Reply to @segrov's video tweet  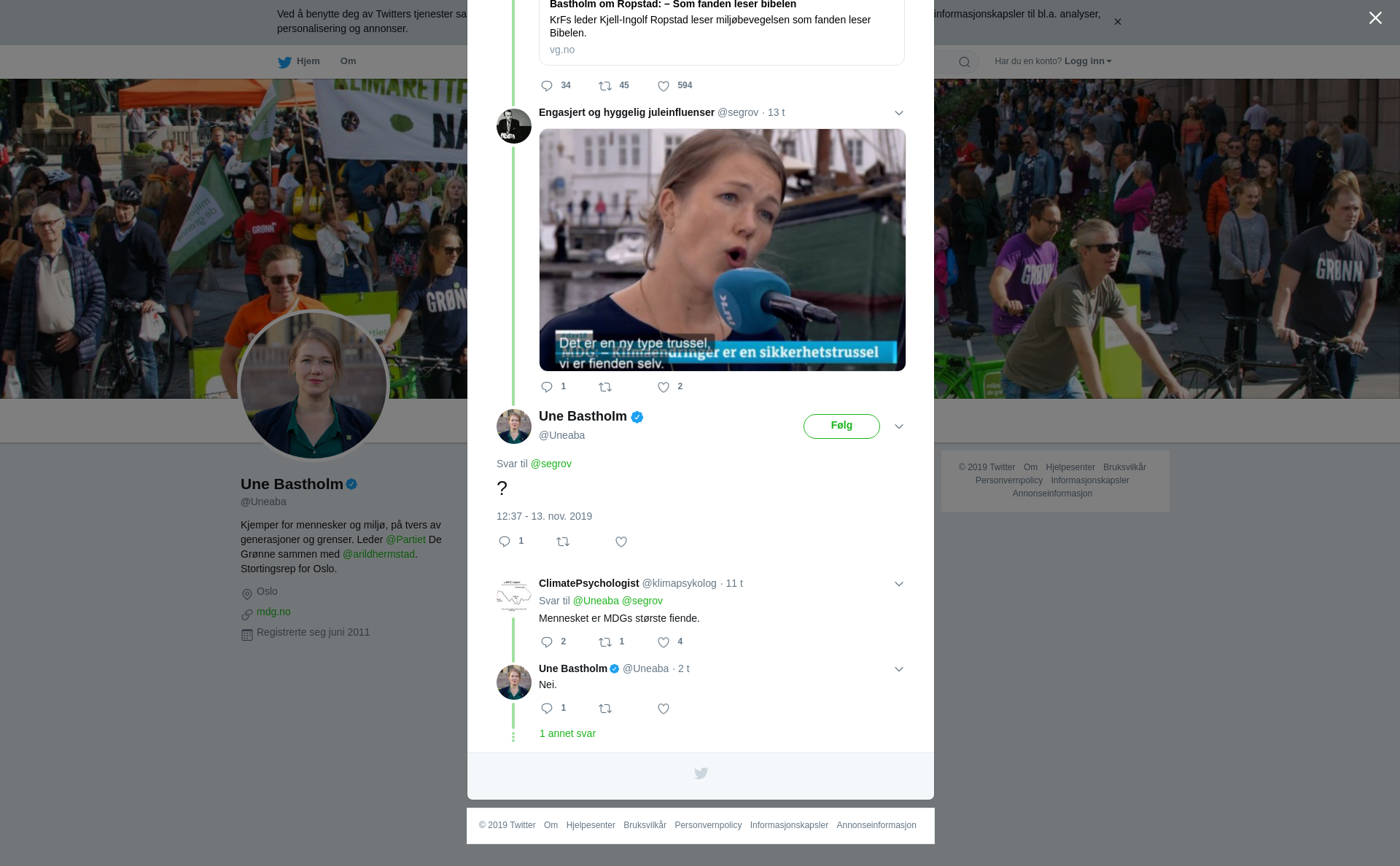547,387
